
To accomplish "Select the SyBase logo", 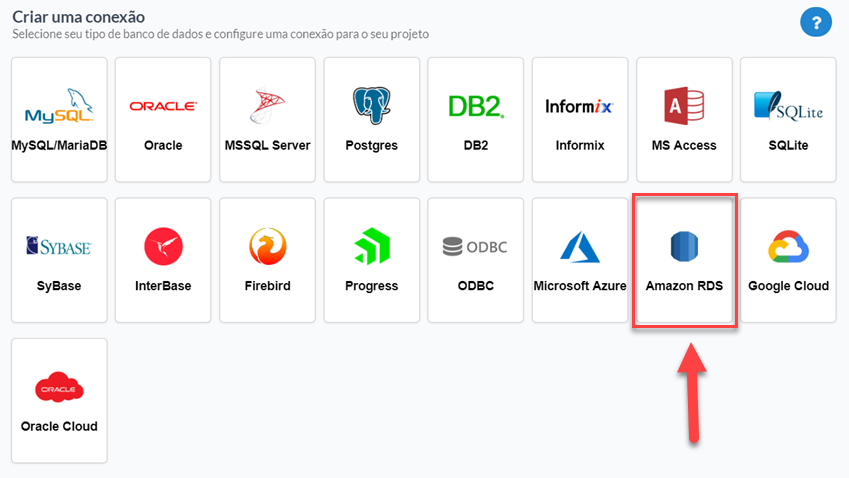I will tap(59, 246).
